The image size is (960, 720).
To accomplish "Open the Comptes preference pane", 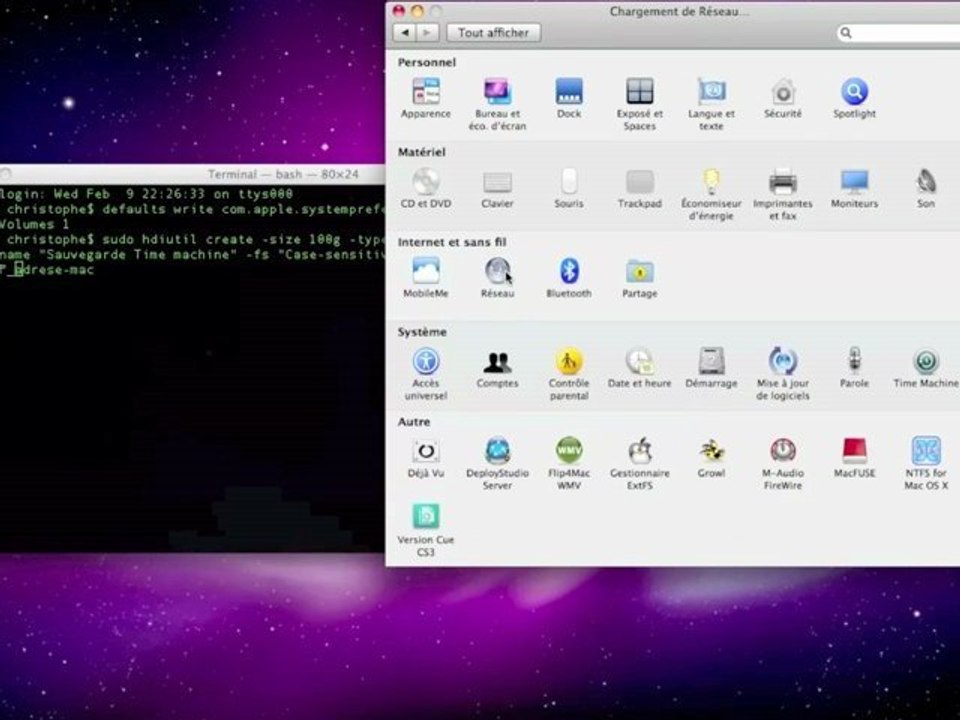I will [497, 368].
